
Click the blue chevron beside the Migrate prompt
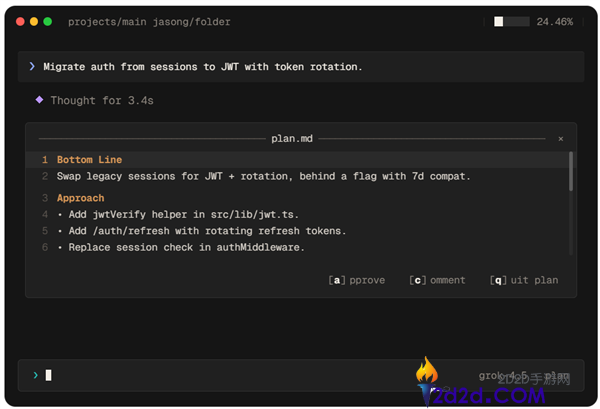pyautogui.click(x=32, y=67)
